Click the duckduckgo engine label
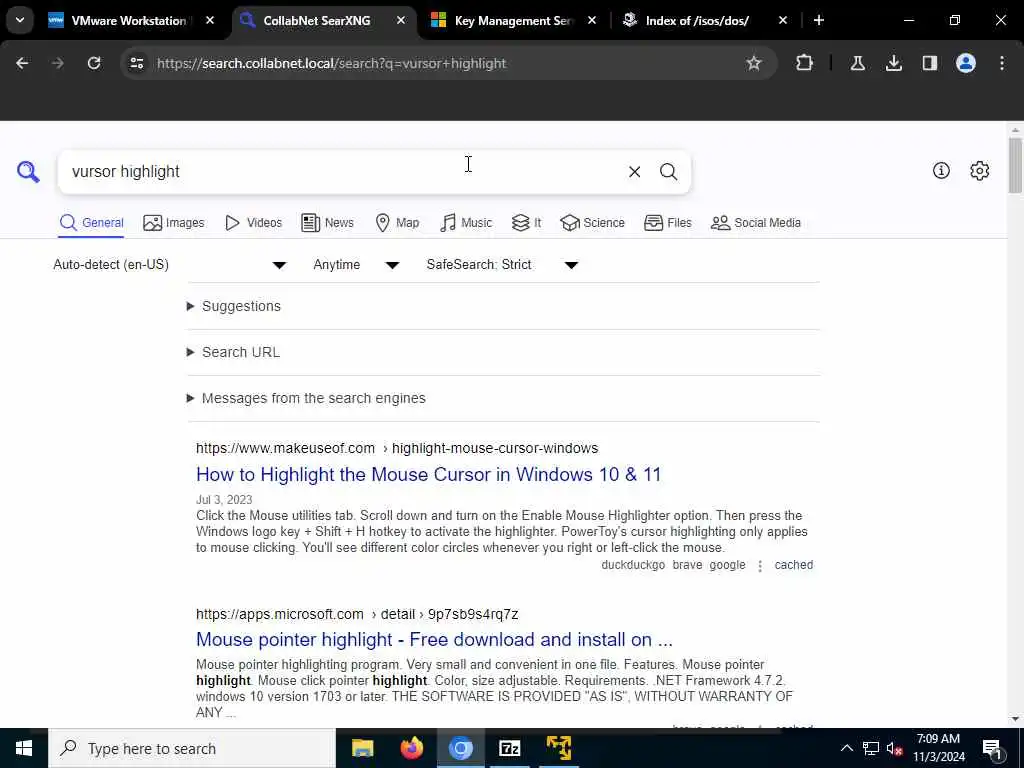This screenshot has height=768, width=1024. coord(633,565)
